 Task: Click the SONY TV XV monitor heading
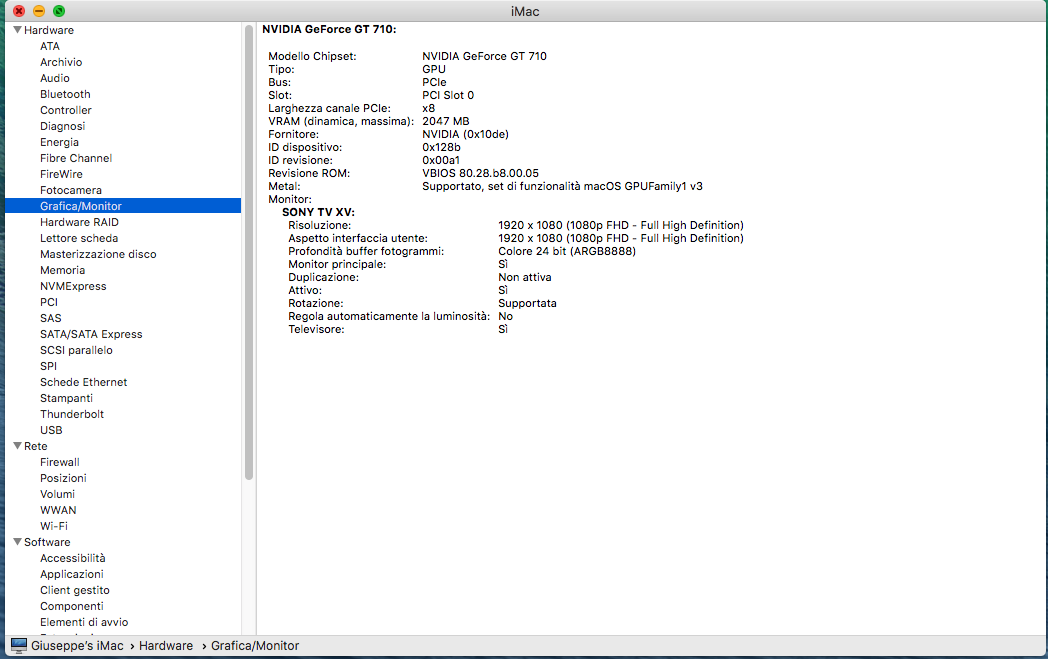pos(318,213)
